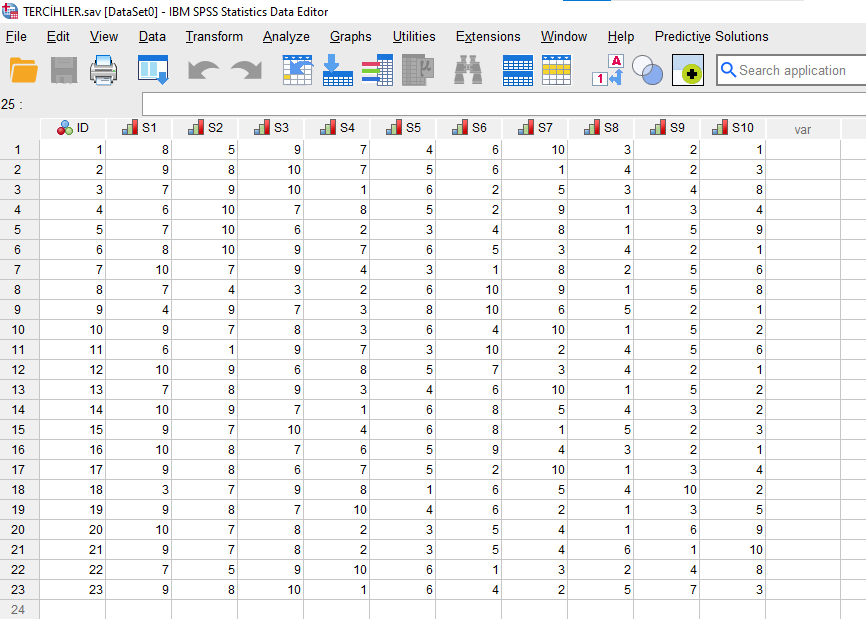Click the Print icon in toolbar

coord(105,70)
